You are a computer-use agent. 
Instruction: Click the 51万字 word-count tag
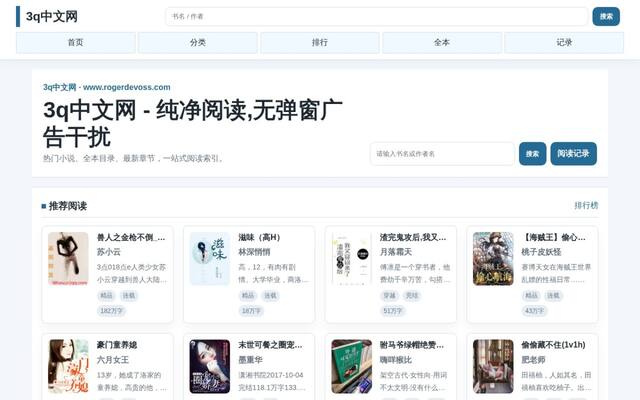(393, 311)
